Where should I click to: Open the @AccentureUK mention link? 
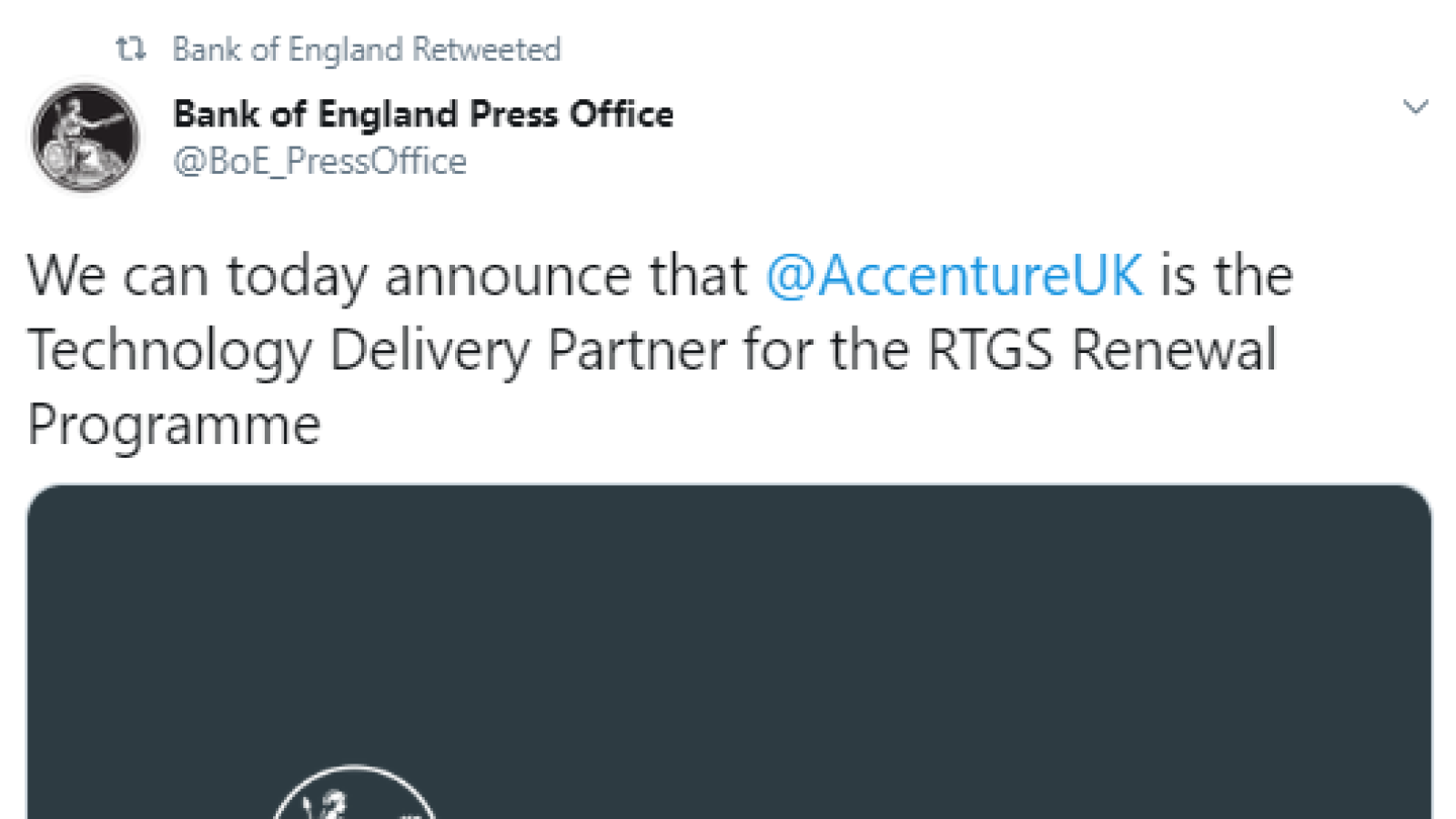coord(954,275)
